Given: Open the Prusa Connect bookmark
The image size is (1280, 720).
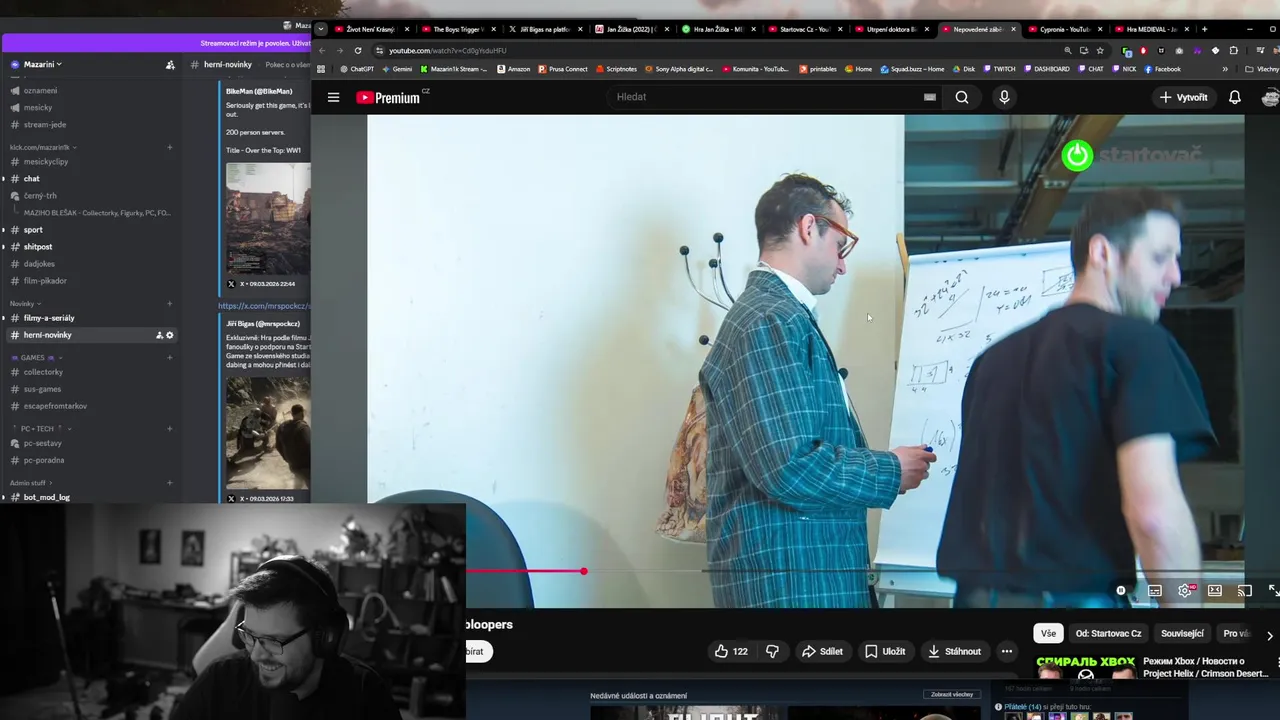Looking at the screenshot, I should tap(563, 69).
